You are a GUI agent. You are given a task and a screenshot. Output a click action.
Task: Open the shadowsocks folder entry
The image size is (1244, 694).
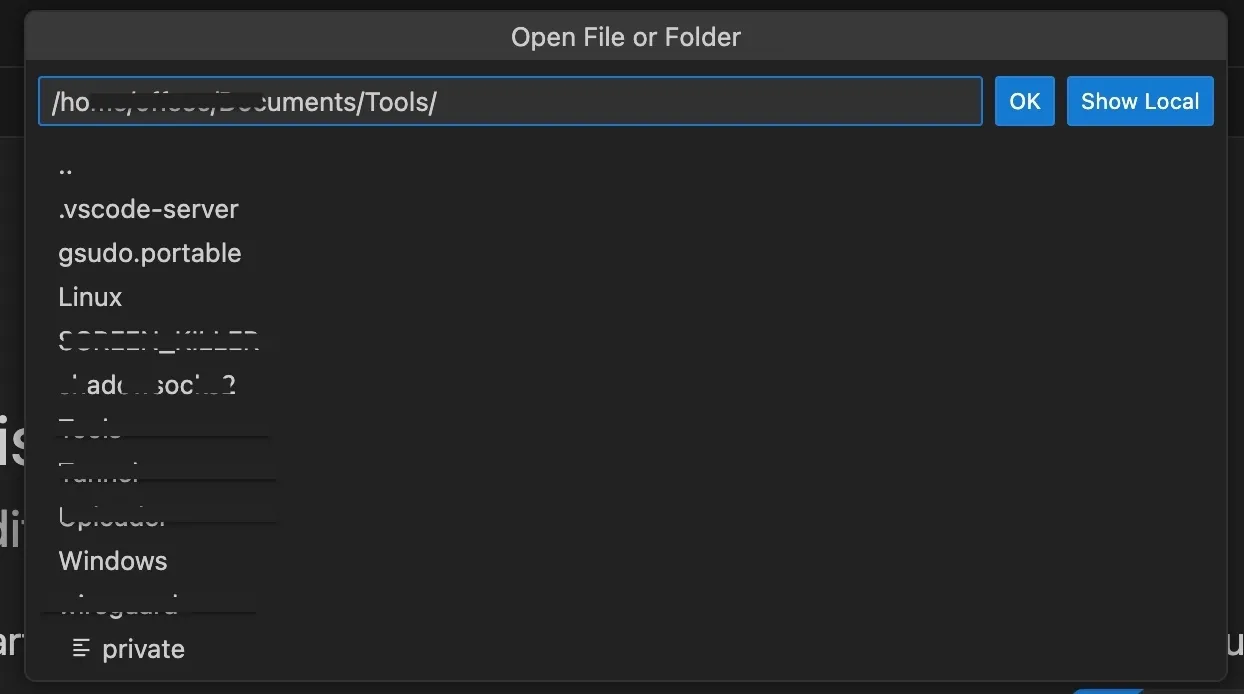coord(147,384)
